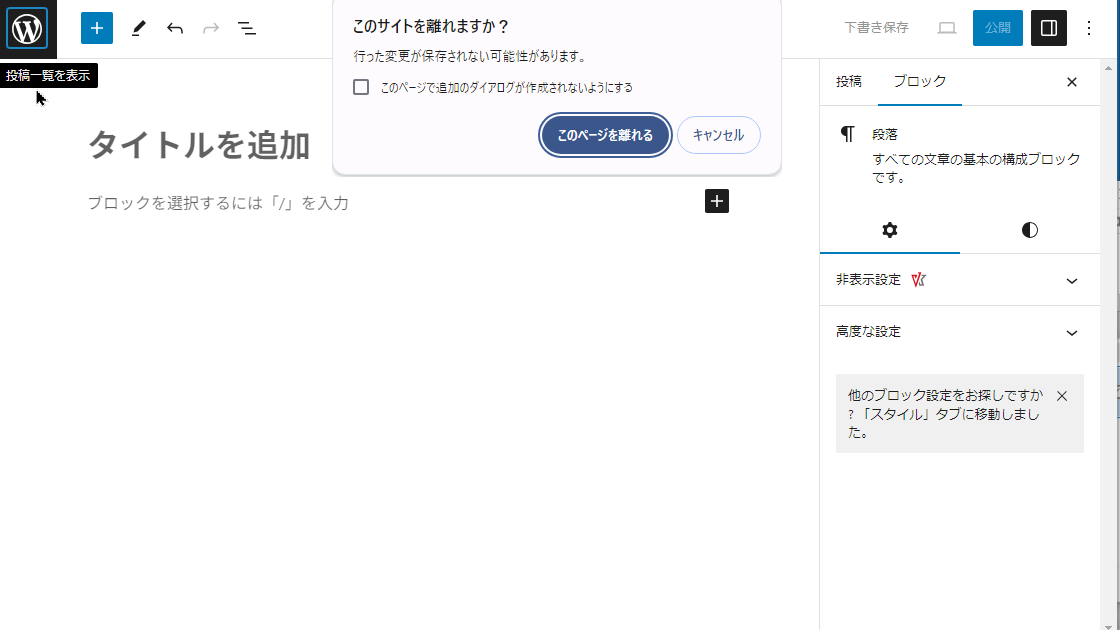
Task: Click the このページを離れる button
Action: (605, 135)
